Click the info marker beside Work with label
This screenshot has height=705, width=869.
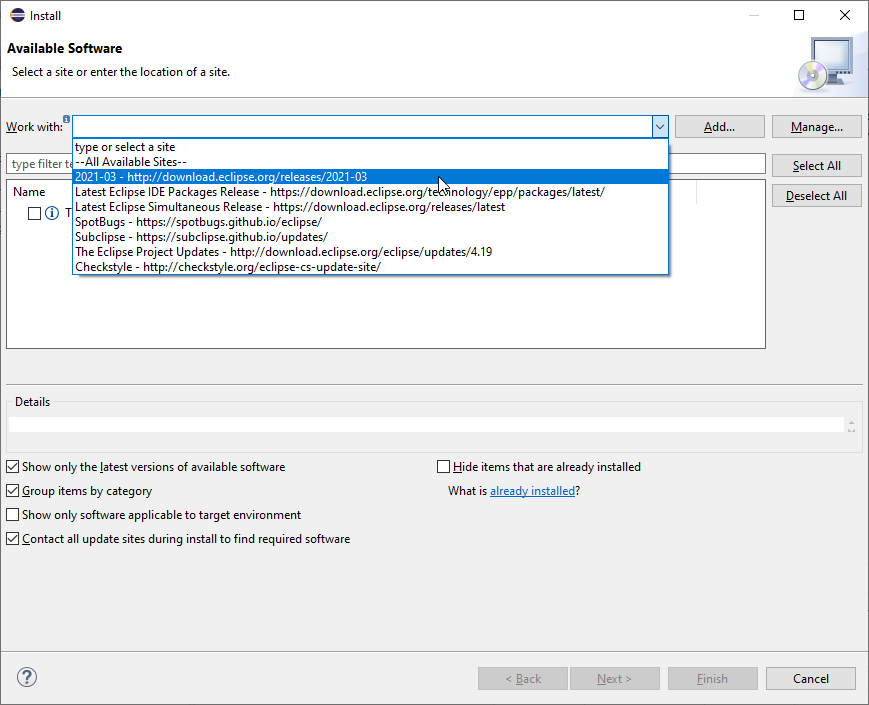pos(66,118)
